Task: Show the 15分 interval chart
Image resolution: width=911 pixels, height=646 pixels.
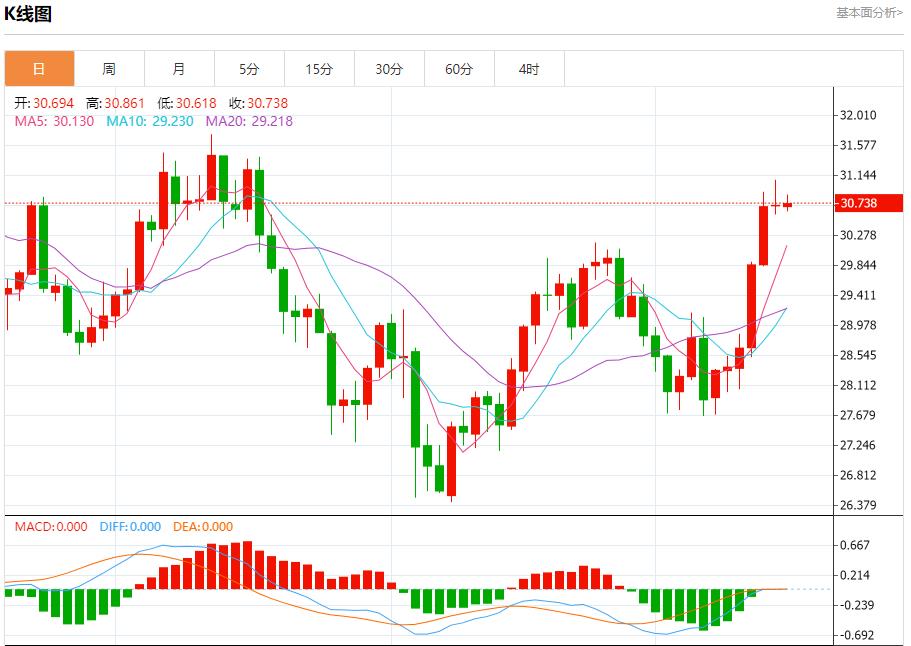Action: (319, 69)
